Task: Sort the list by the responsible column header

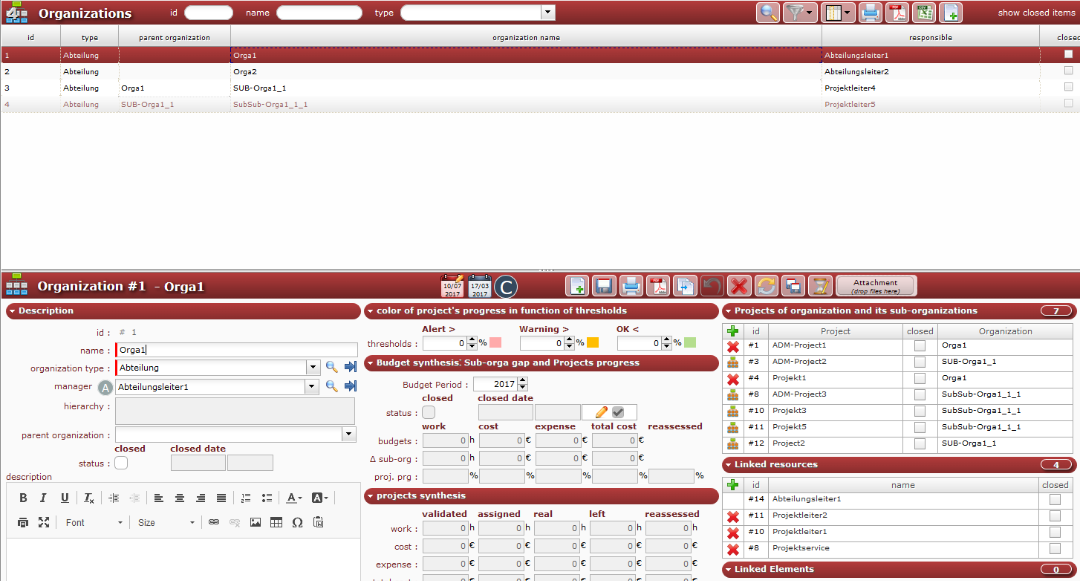Action: coord(930,37)
